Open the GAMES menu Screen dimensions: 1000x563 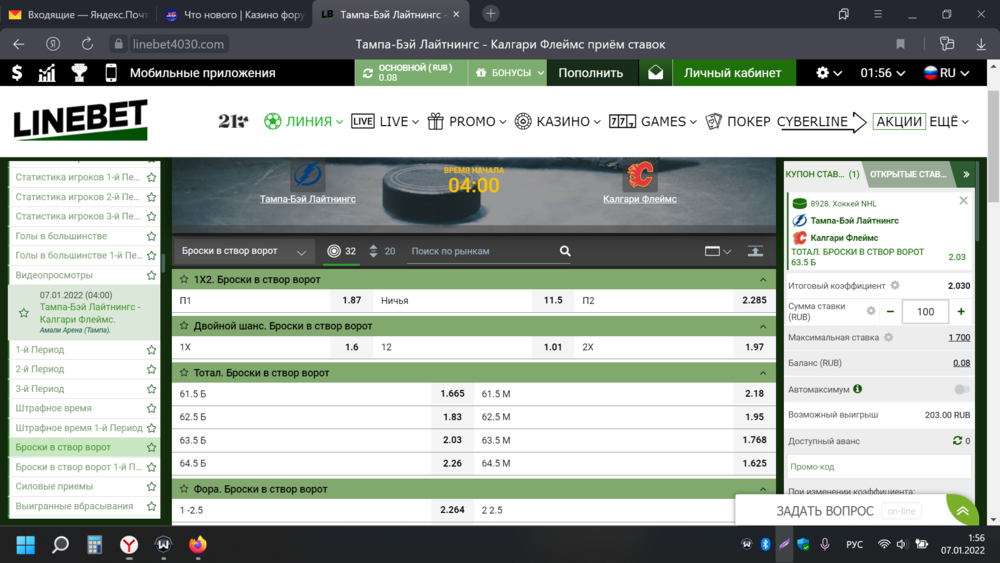pyautogui.click(x=652, y=121)
